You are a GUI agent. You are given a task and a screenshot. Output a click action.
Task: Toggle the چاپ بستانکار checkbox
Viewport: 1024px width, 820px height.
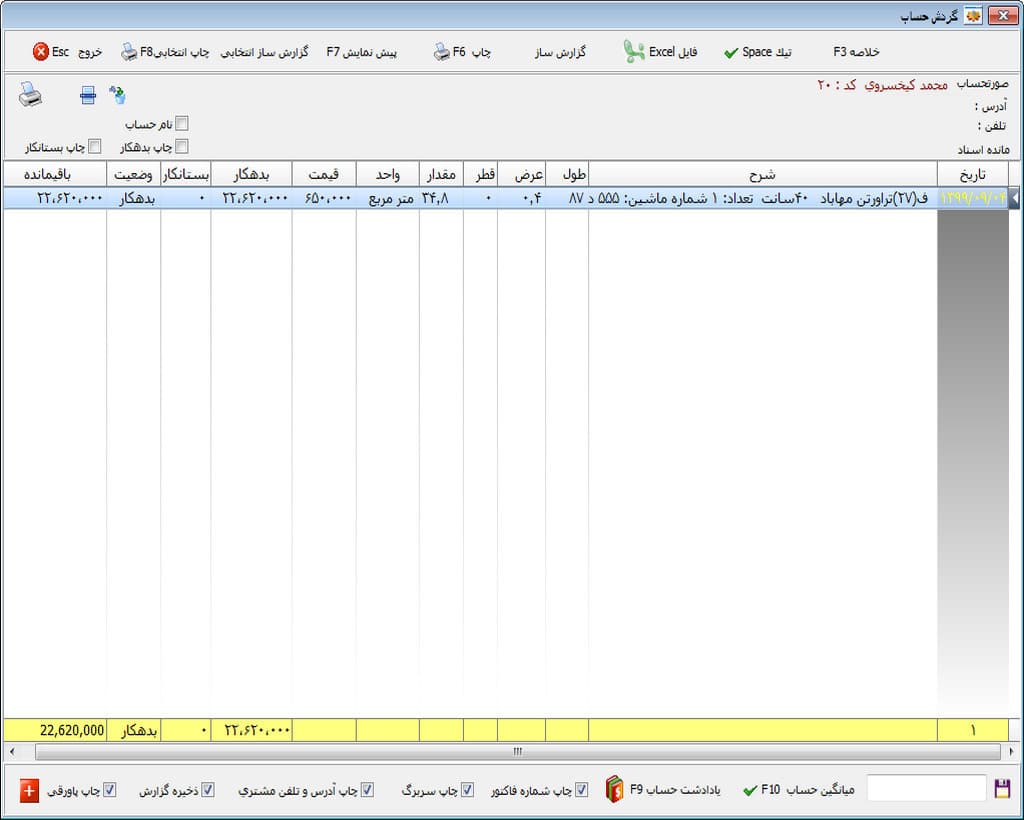point(95,146)
